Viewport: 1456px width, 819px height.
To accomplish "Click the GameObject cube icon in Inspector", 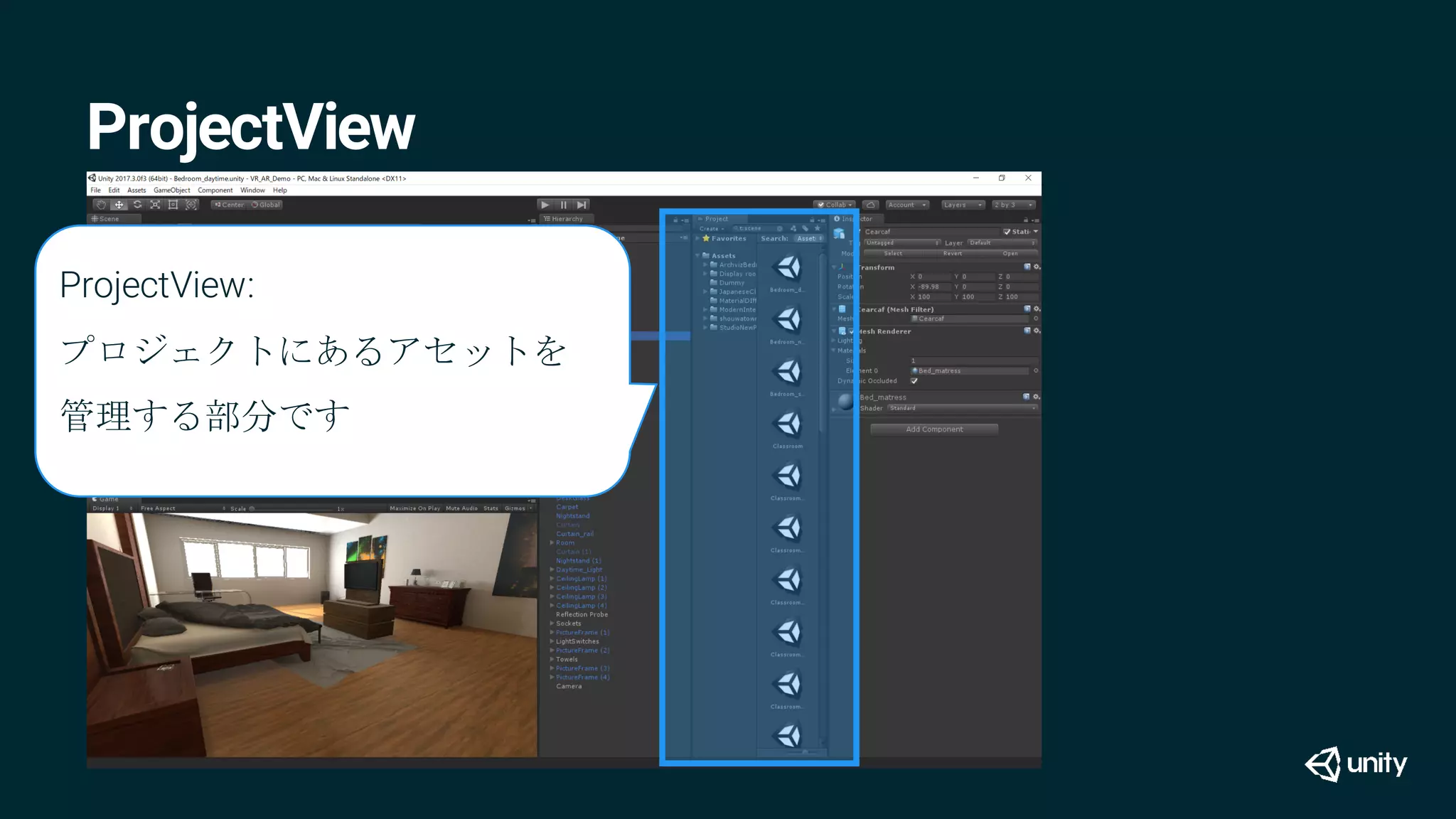I will 840,234.
